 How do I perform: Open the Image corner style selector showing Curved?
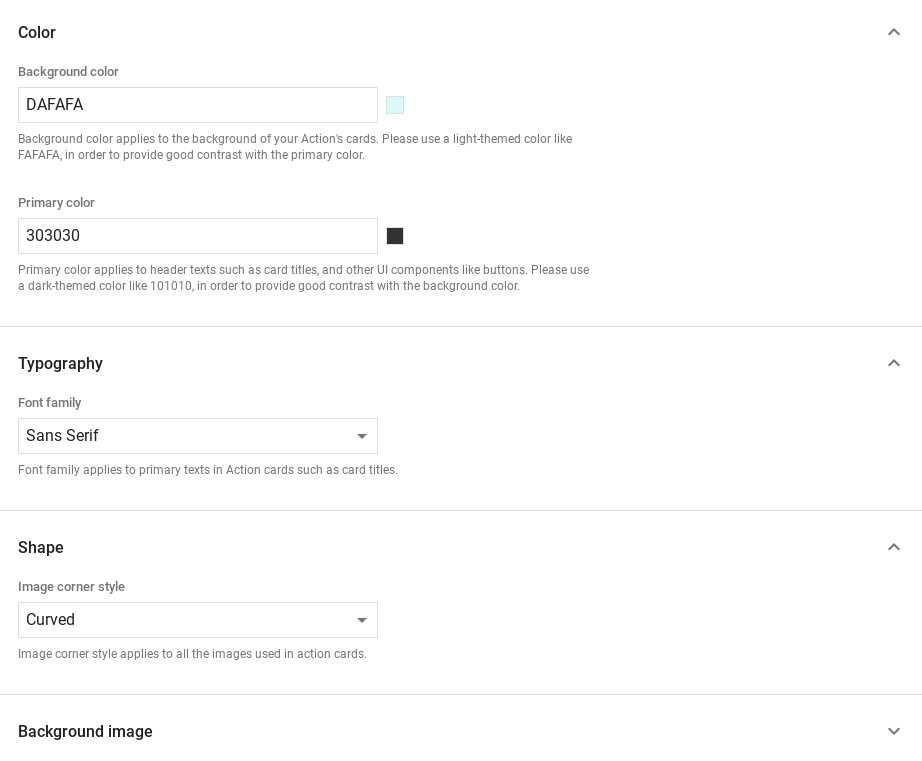(198, 620)
